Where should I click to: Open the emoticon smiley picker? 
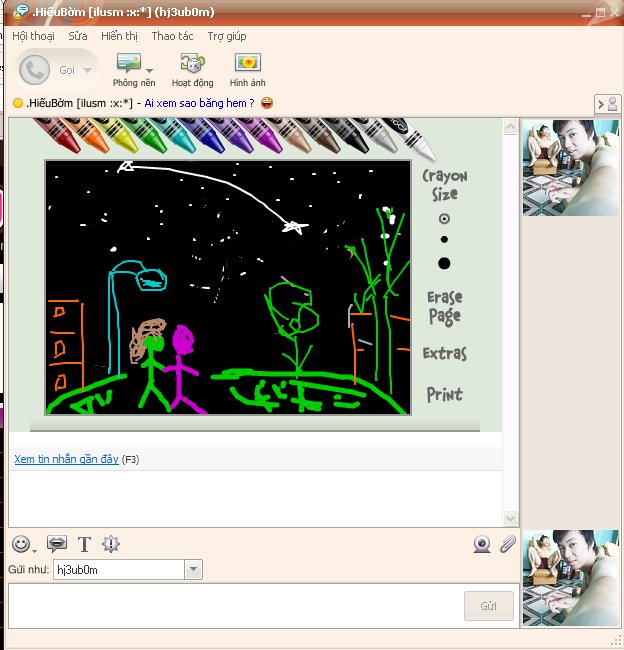coord(21,544)
